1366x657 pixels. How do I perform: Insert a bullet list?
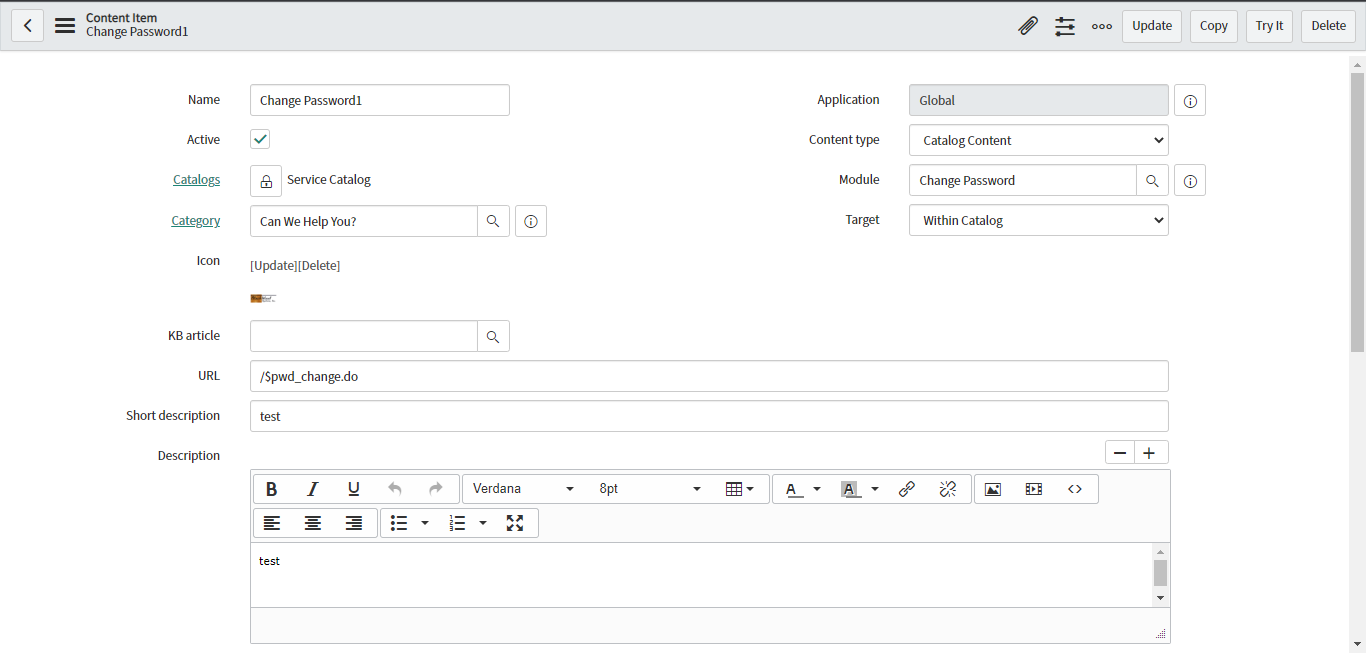click(x=399, y=523)
